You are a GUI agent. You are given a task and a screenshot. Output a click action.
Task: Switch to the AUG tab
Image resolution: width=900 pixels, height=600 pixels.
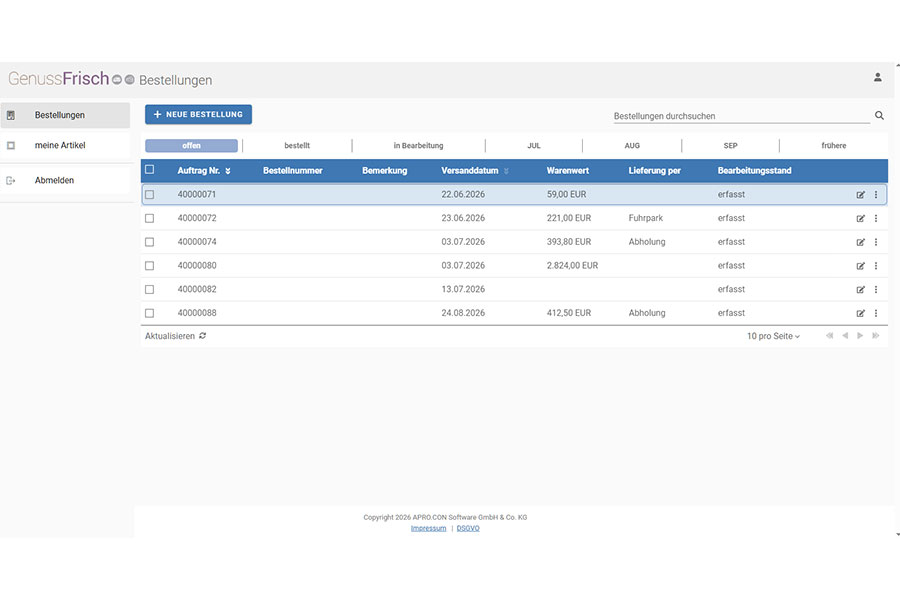pyautogui.click(x=632, y=146)
